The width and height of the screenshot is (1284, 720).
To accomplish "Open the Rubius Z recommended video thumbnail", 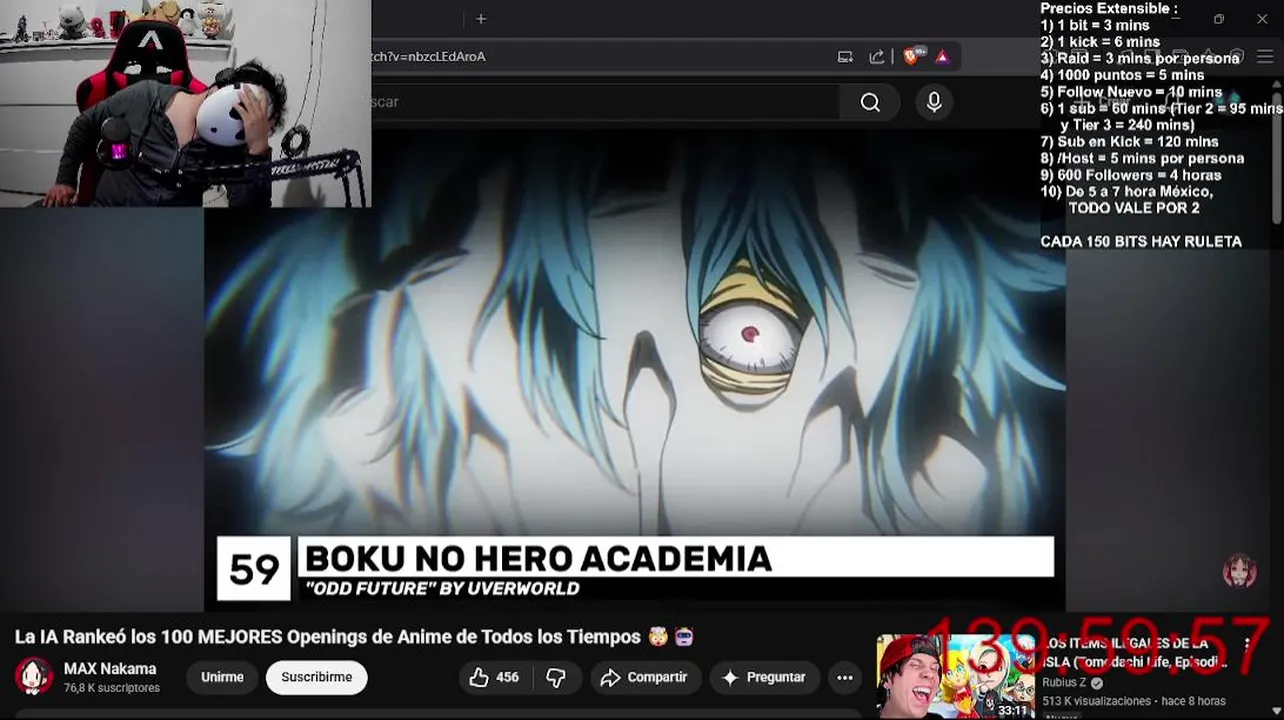I will (x=956, y=676).
